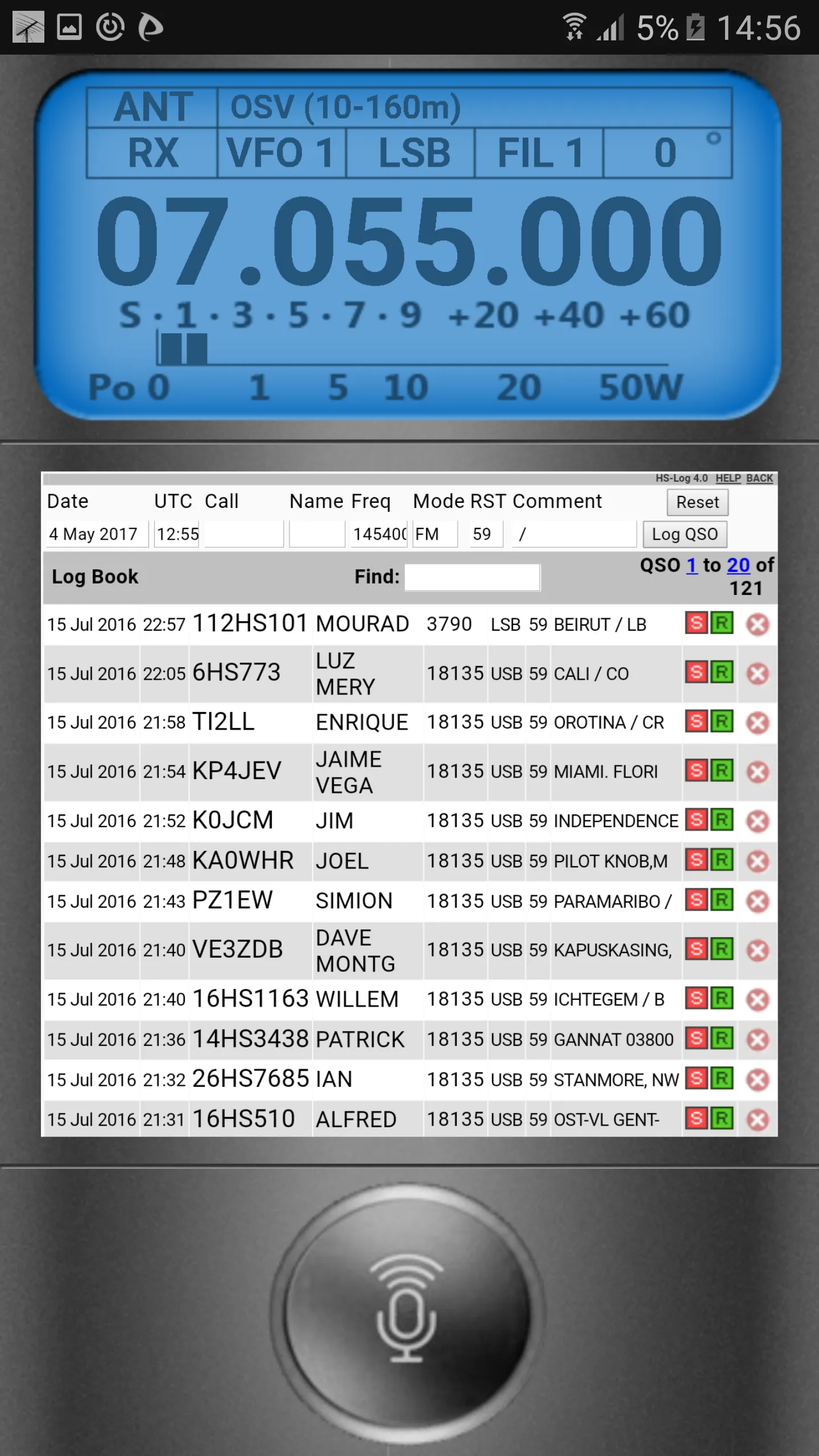The height and width of the screenshot is (1456, 819).
Task: Tap the Po power output scale
Action: click(x=386, y=388)
